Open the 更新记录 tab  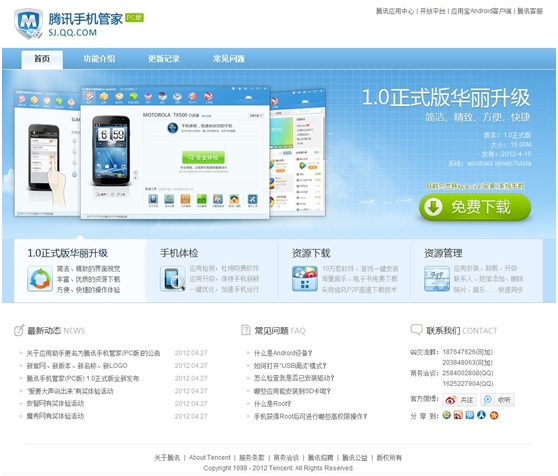point(164,59)
